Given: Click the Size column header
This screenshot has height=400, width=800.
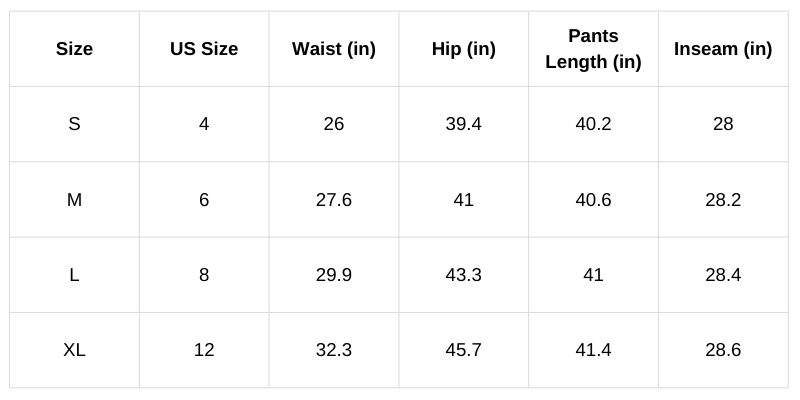Looking at the screenshot, I should 74,49.
